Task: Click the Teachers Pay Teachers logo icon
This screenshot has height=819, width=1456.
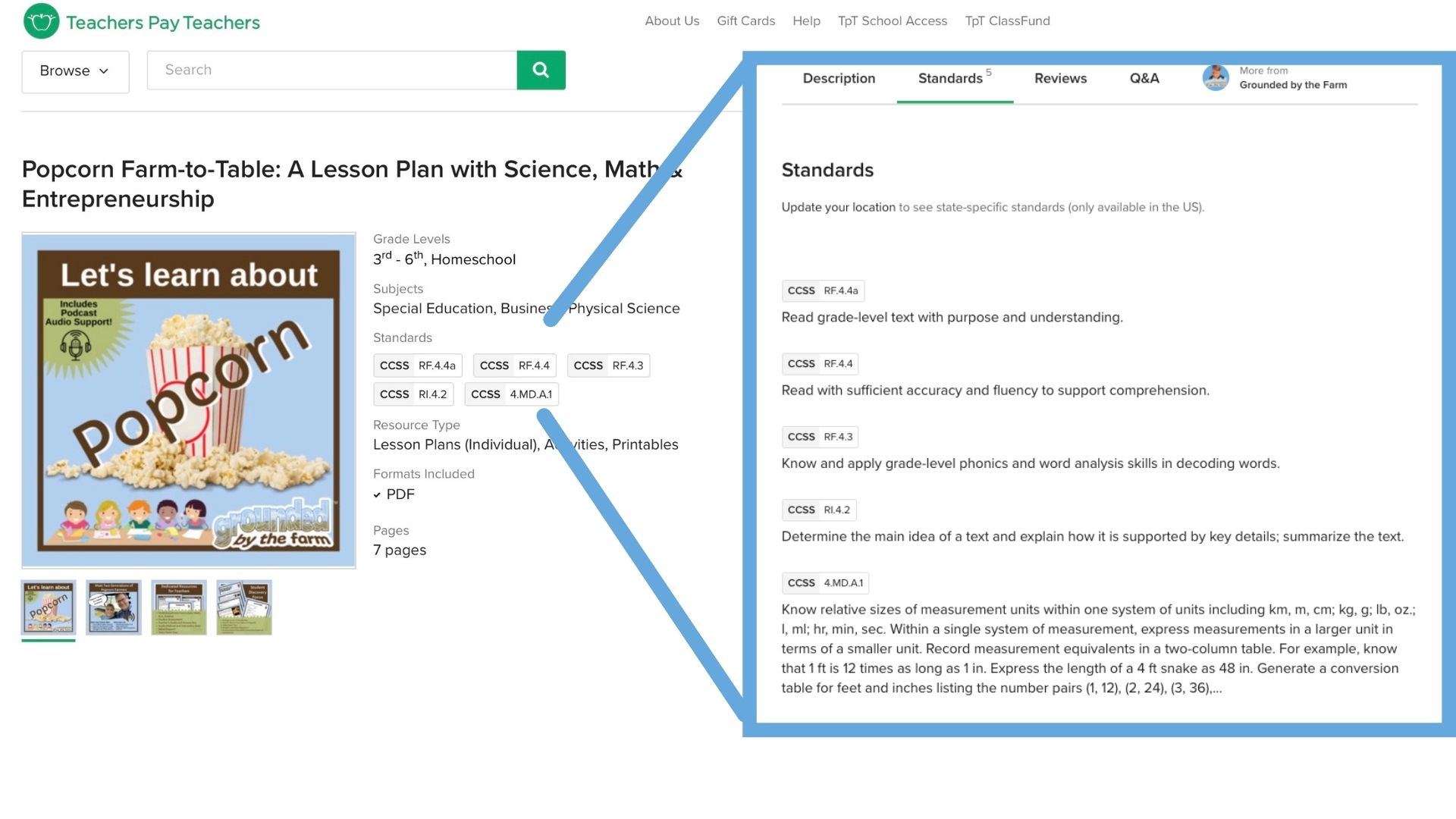Action: pos(41,21)
